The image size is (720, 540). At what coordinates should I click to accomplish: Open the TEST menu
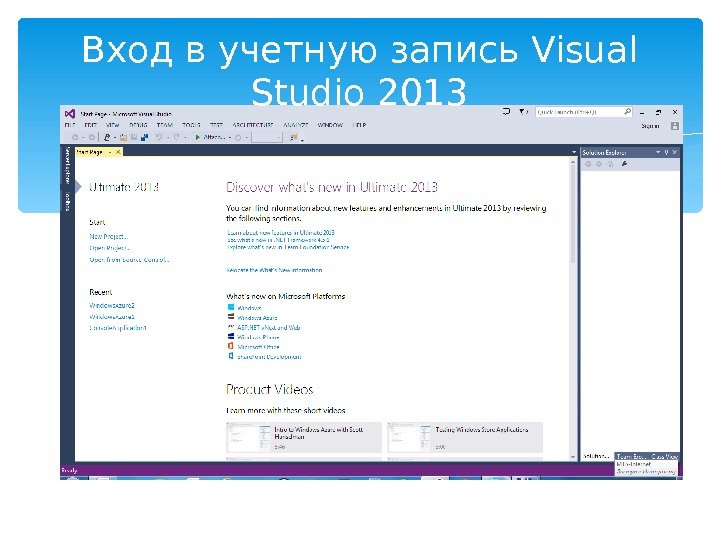[216, 125]
